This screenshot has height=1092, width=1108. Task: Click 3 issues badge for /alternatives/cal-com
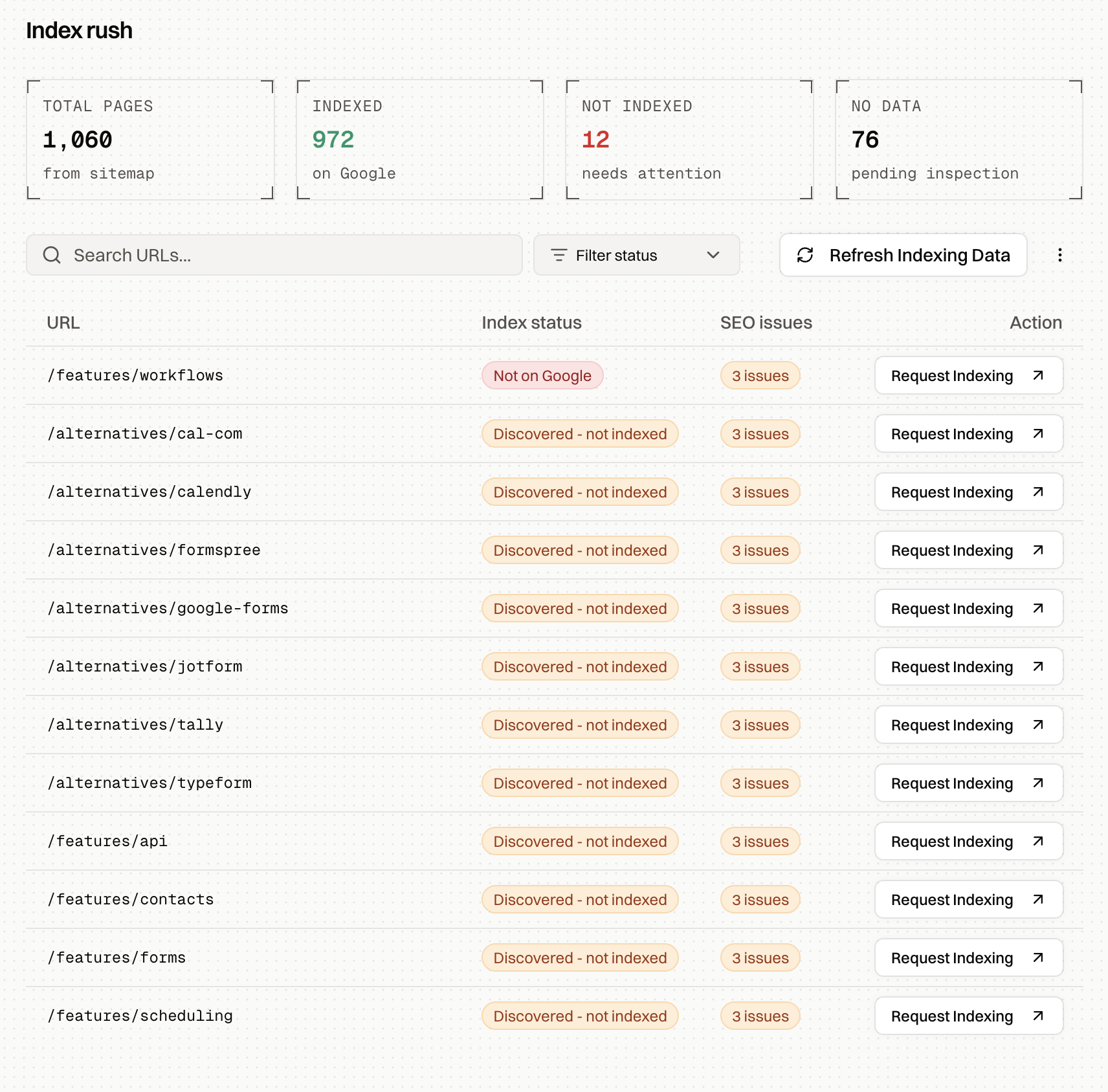(760, 433)
